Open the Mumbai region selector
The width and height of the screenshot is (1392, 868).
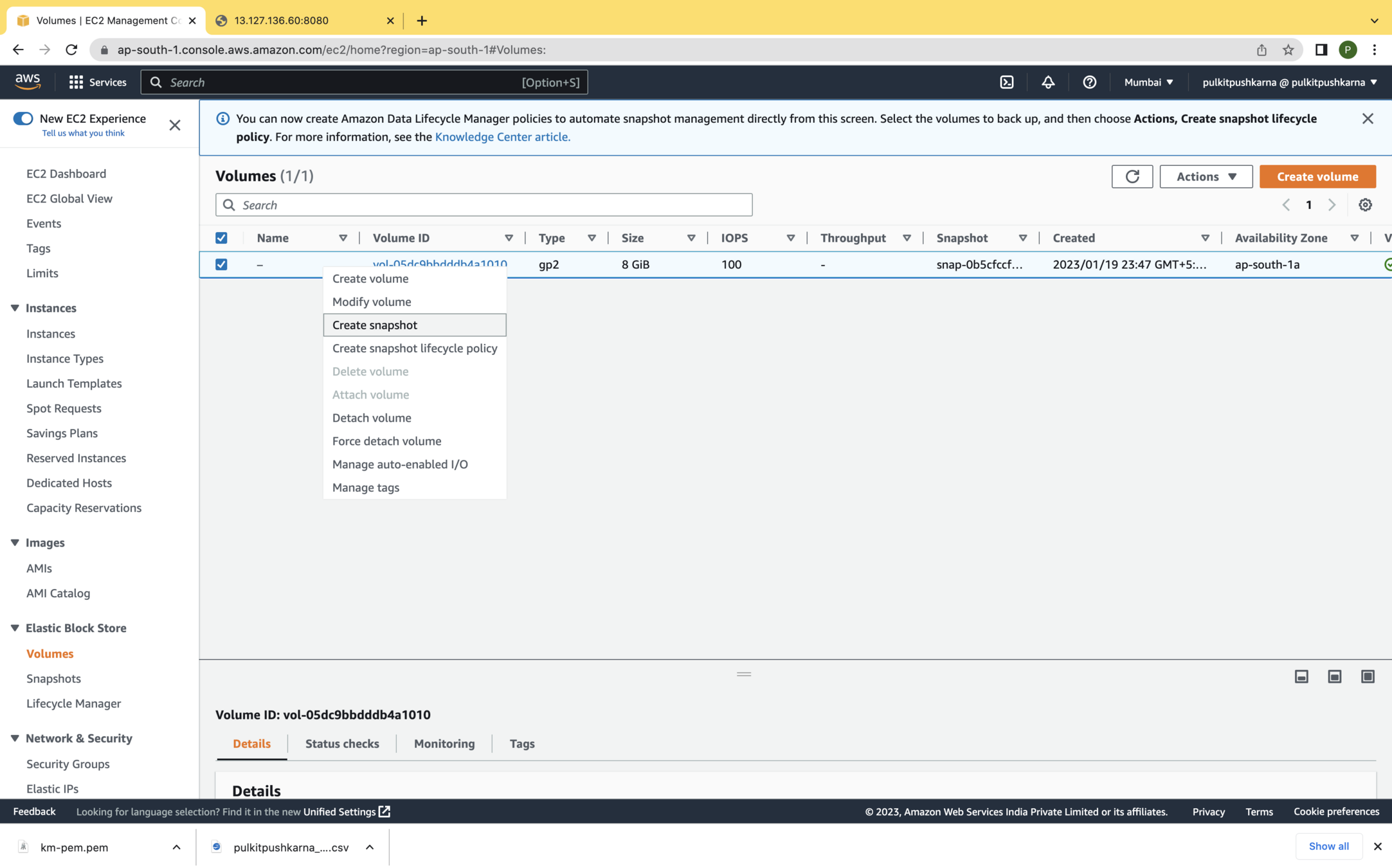[x=1148, y=82]
